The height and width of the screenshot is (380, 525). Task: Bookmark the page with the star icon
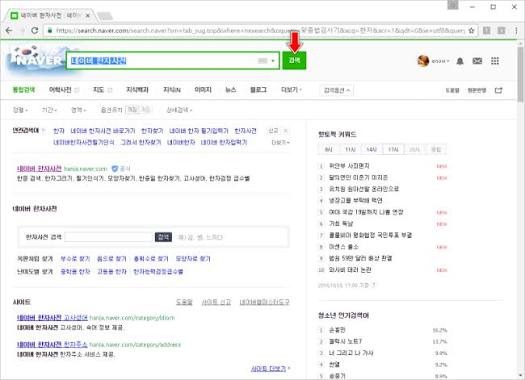(471, 30)
